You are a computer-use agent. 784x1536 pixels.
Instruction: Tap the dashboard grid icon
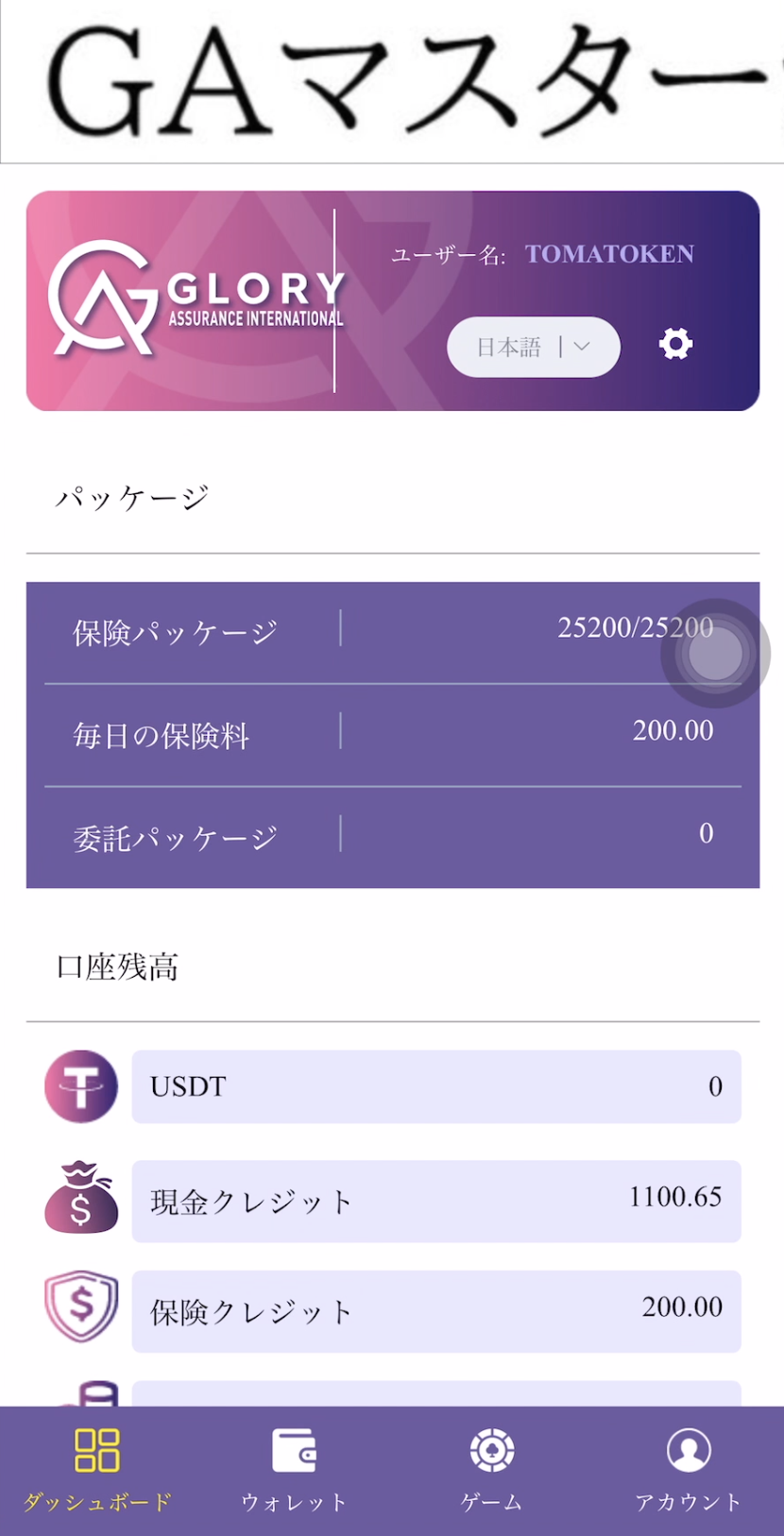coord(97,1450)
